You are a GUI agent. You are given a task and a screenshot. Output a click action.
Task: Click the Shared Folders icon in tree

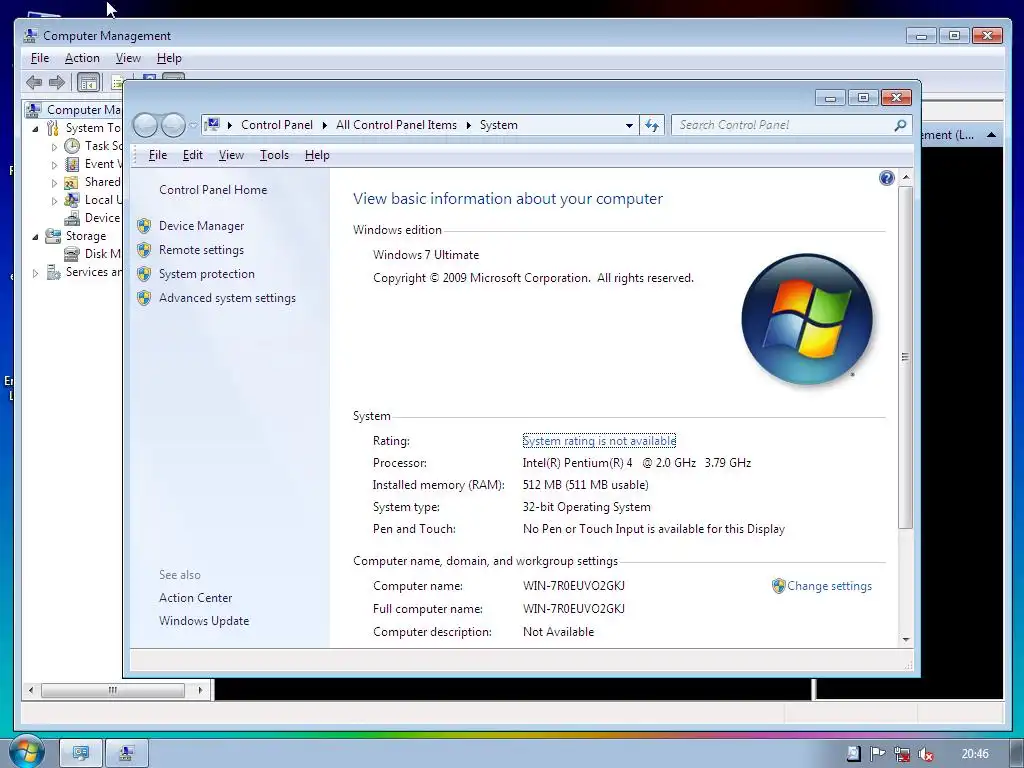71,182
